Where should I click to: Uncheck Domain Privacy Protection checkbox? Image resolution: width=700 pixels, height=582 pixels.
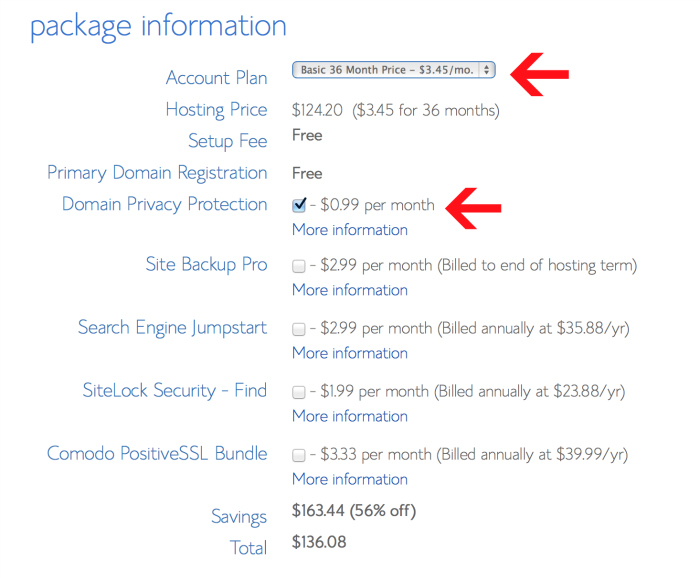click(x=299, y=205)
